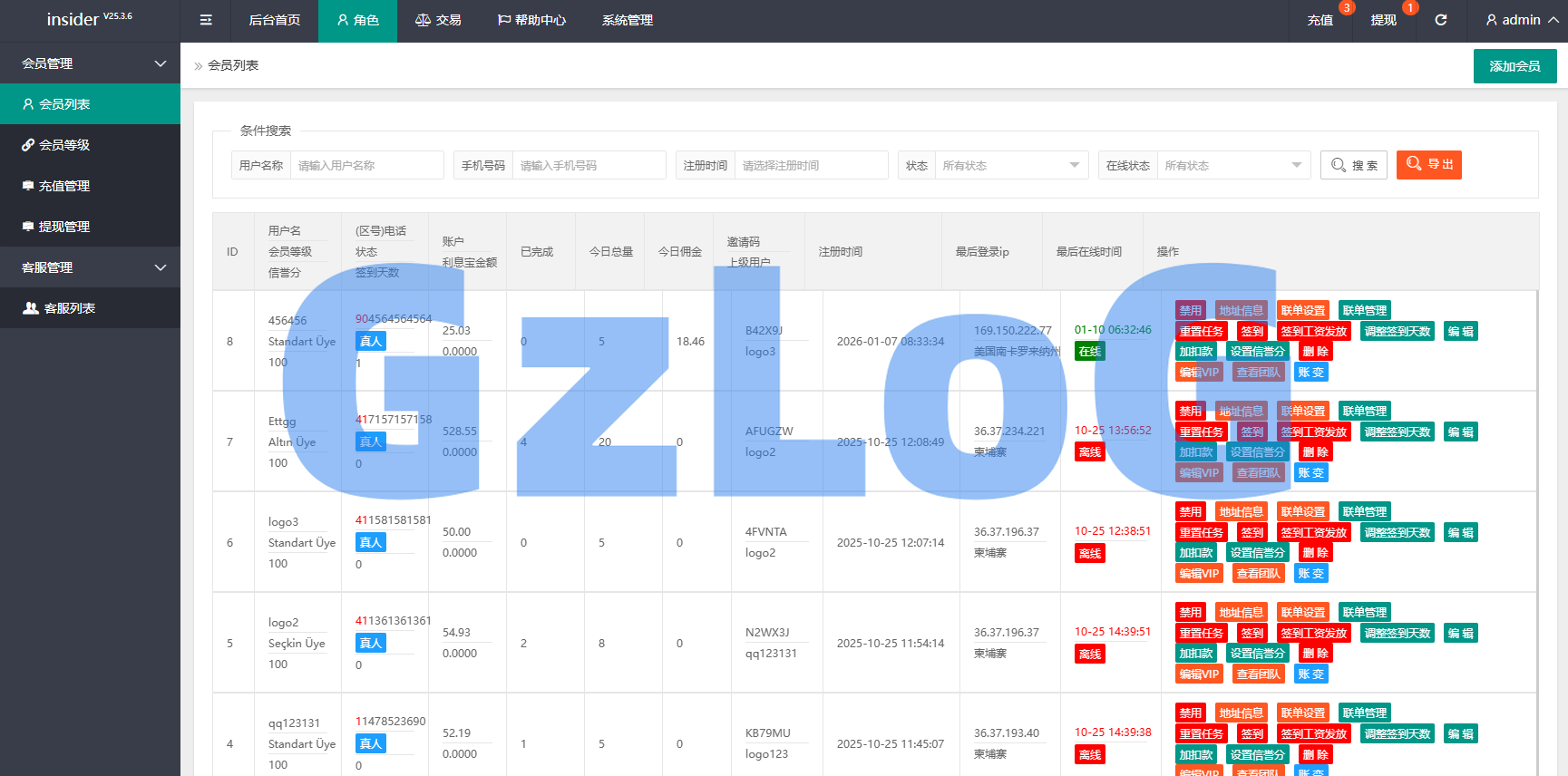Click the refresh icon in top bar
The image size is (1568, 776).
[1440, 20]
